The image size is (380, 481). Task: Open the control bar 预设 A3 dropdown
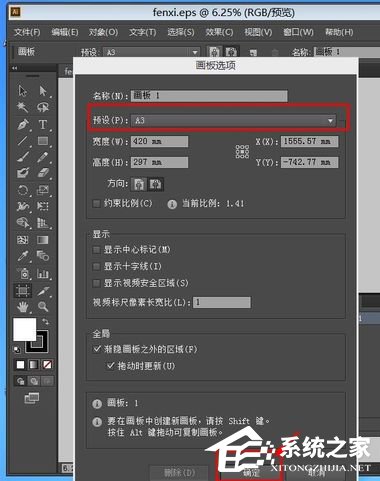151,52
